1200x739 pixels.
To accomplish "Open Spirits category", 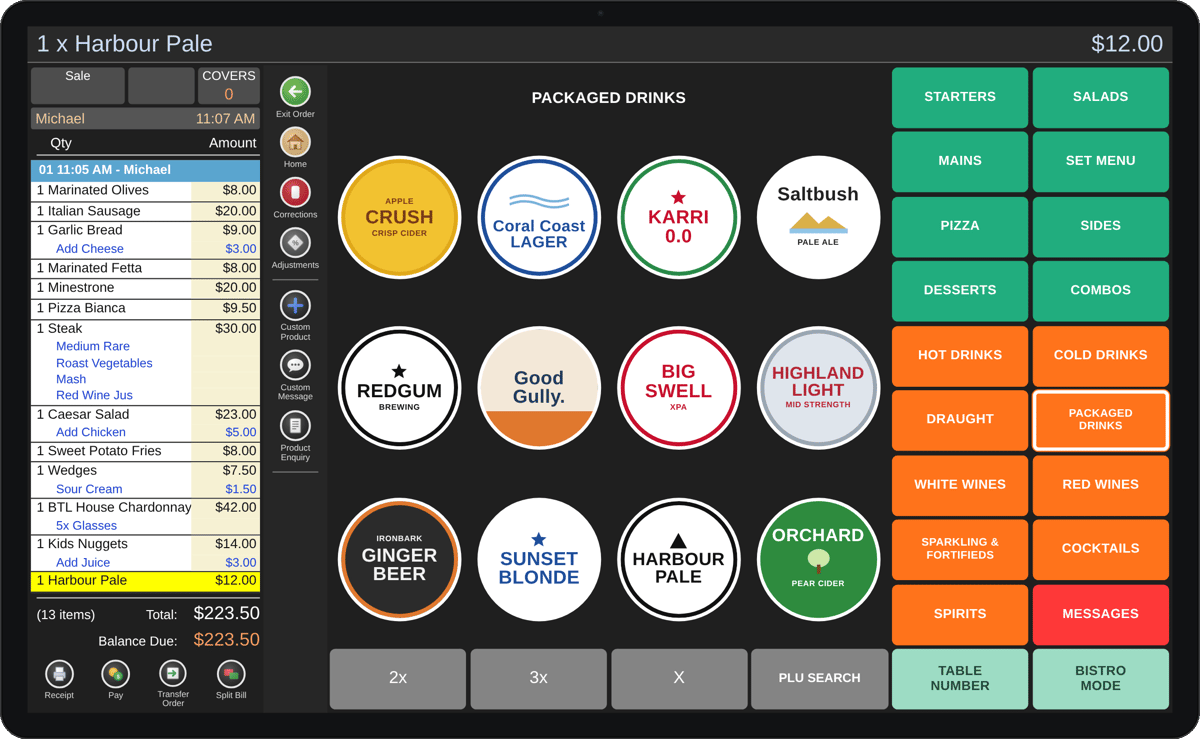I will pos(960,614).
